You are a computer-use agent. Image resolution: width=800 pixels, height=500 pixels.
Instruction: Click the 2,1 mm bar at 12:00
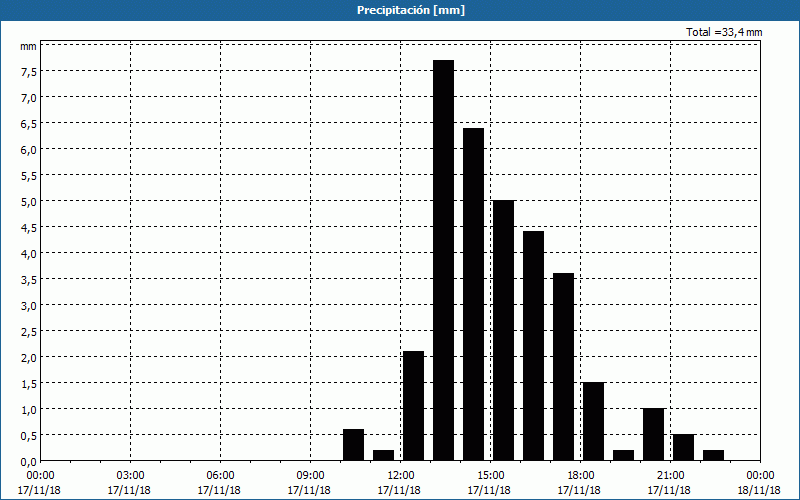[x=413, y=405]
